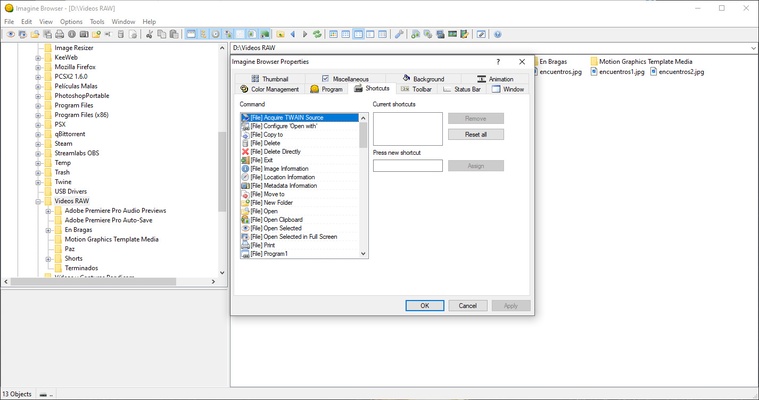Open the path dropdown for D:\Videos RAW
This screenshot has width=759, height=400.
click(750, 48)
